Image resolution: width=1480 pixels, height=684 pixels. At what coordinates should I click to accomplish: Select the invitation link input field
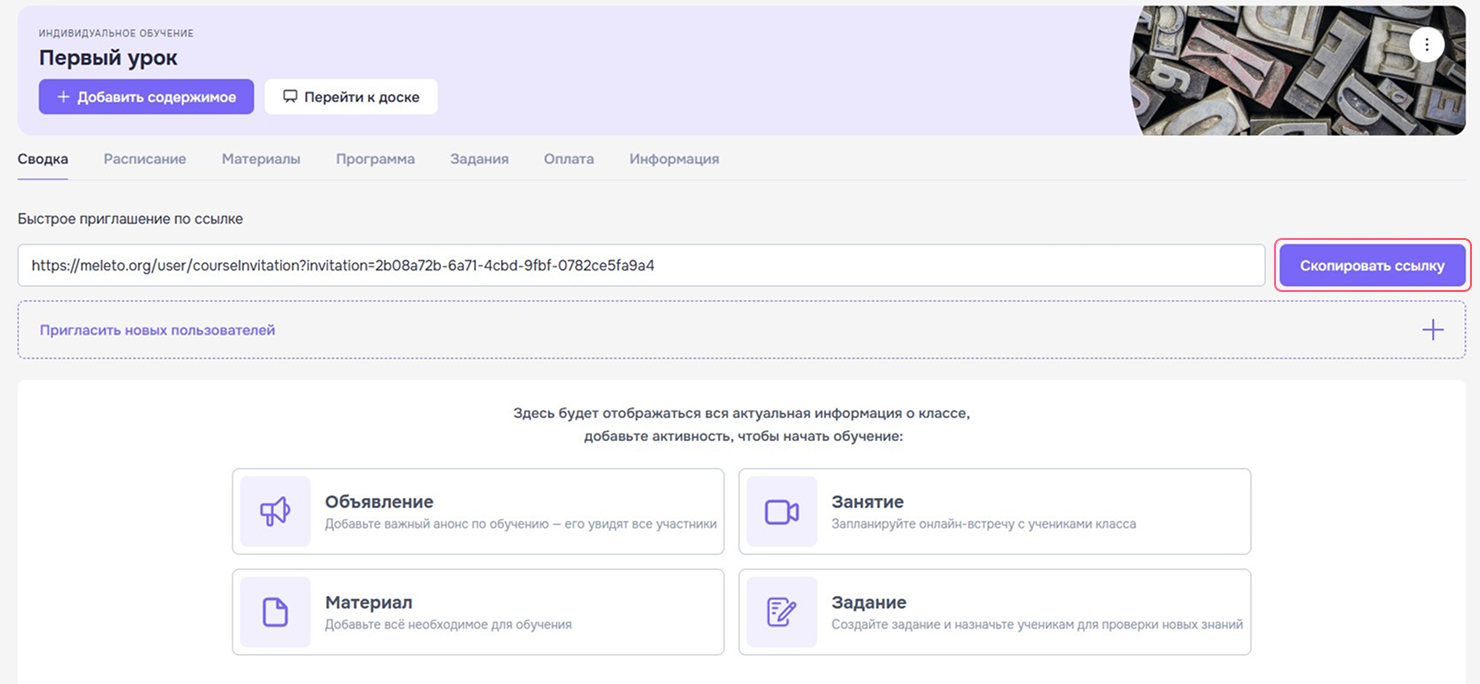point(640,265)
